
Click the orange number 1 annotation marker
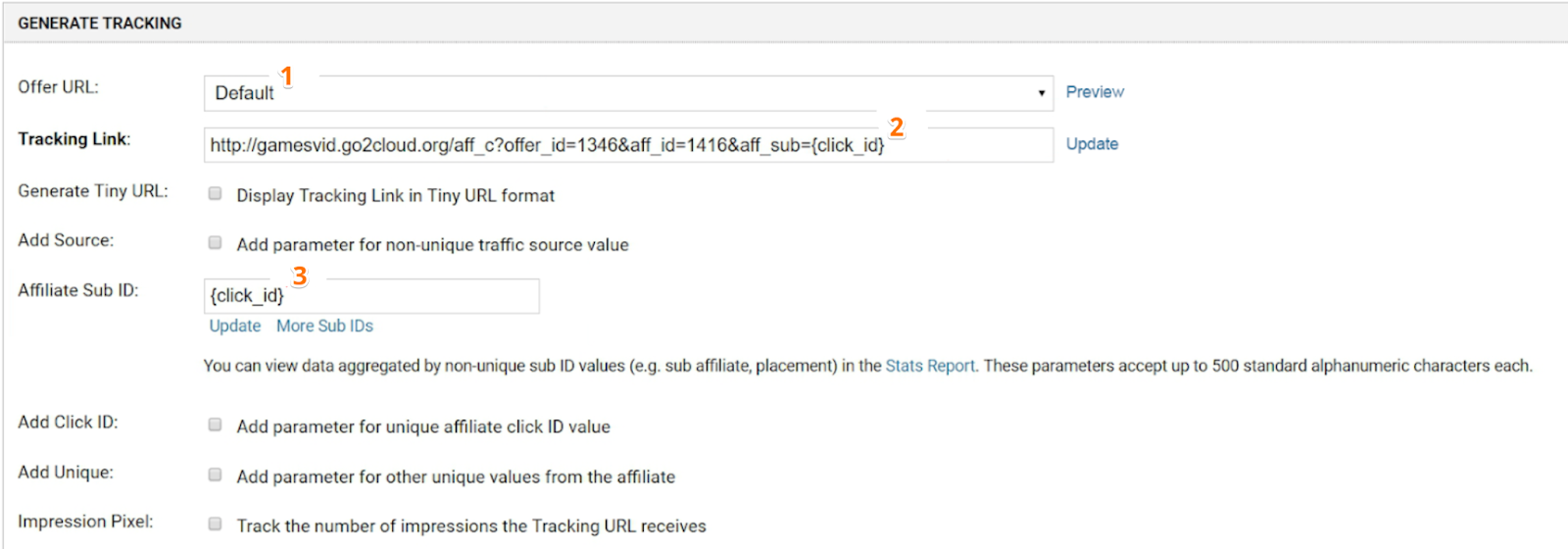287,76
